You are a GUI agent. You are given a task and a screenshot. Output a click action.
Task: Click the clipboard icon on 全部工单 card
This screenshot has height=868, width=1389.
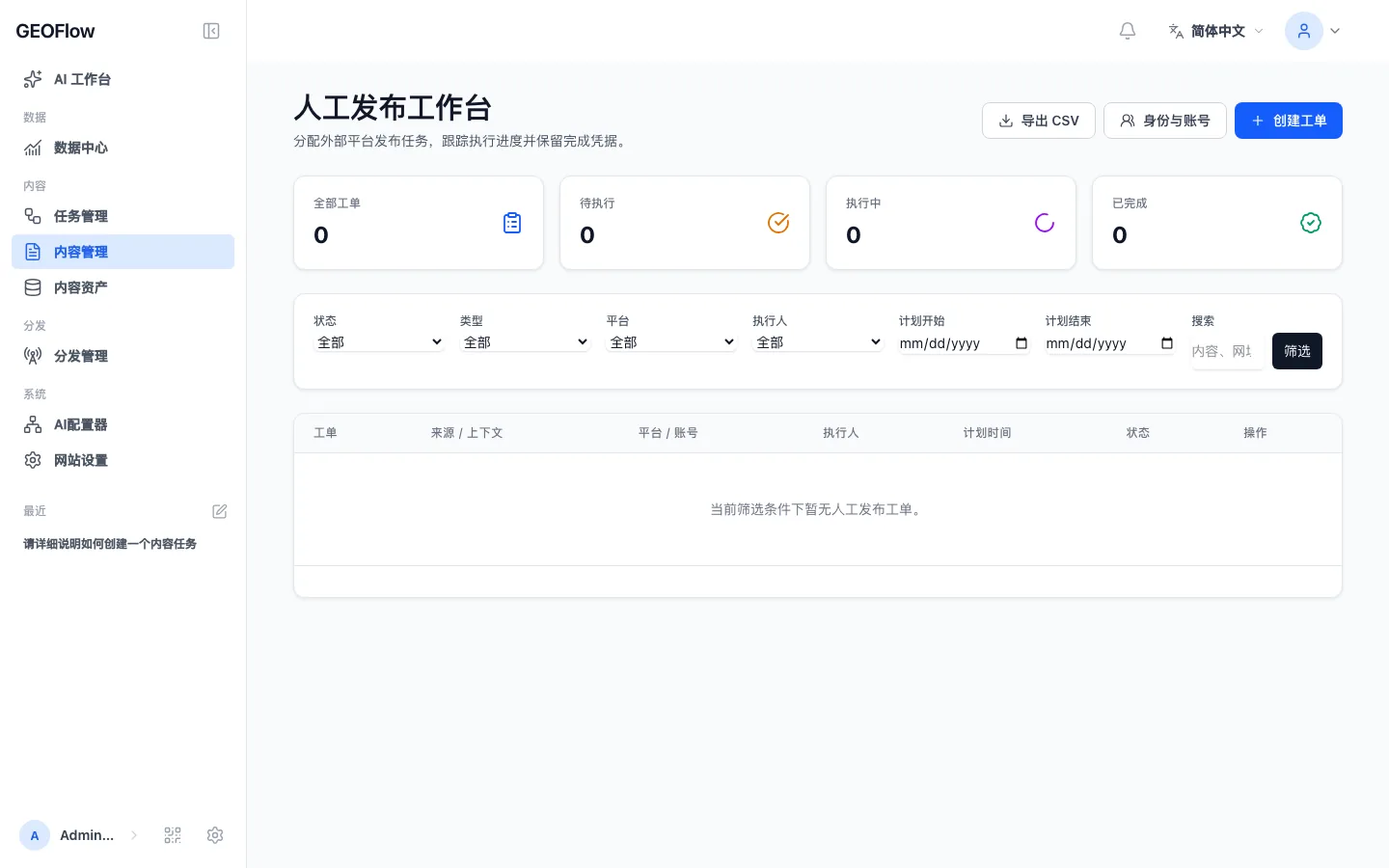[512, 223]
